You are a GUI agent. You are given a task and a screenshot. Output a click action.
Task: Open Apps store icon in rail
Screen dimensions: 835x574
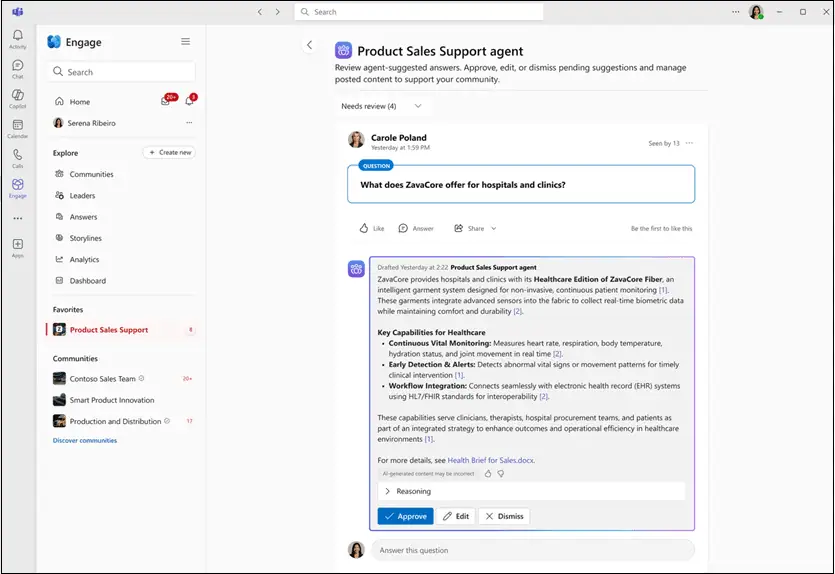coord(18,248)
